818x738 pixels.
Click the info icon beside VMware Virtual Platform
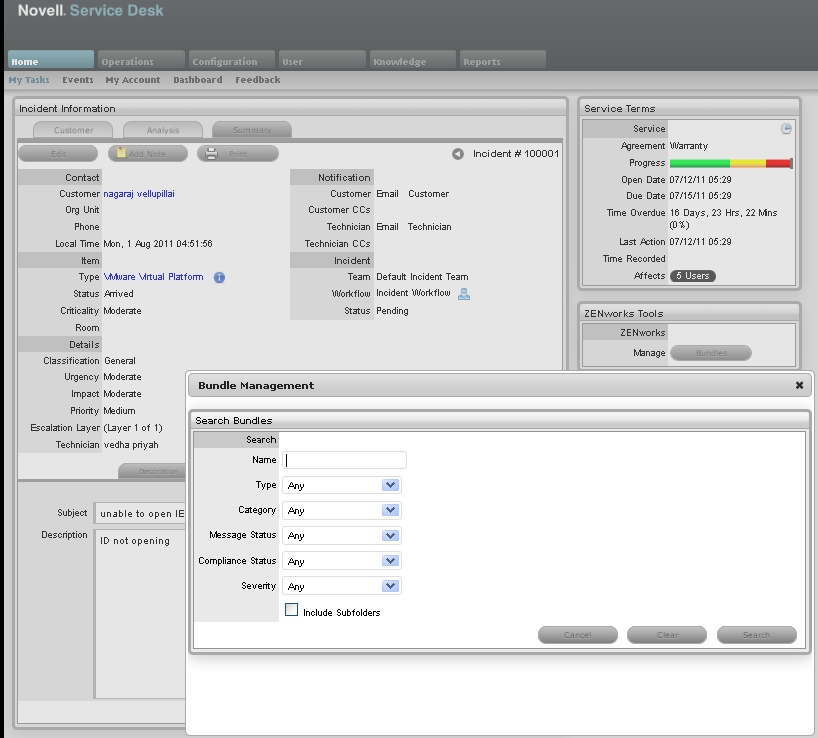pos(219,277)
